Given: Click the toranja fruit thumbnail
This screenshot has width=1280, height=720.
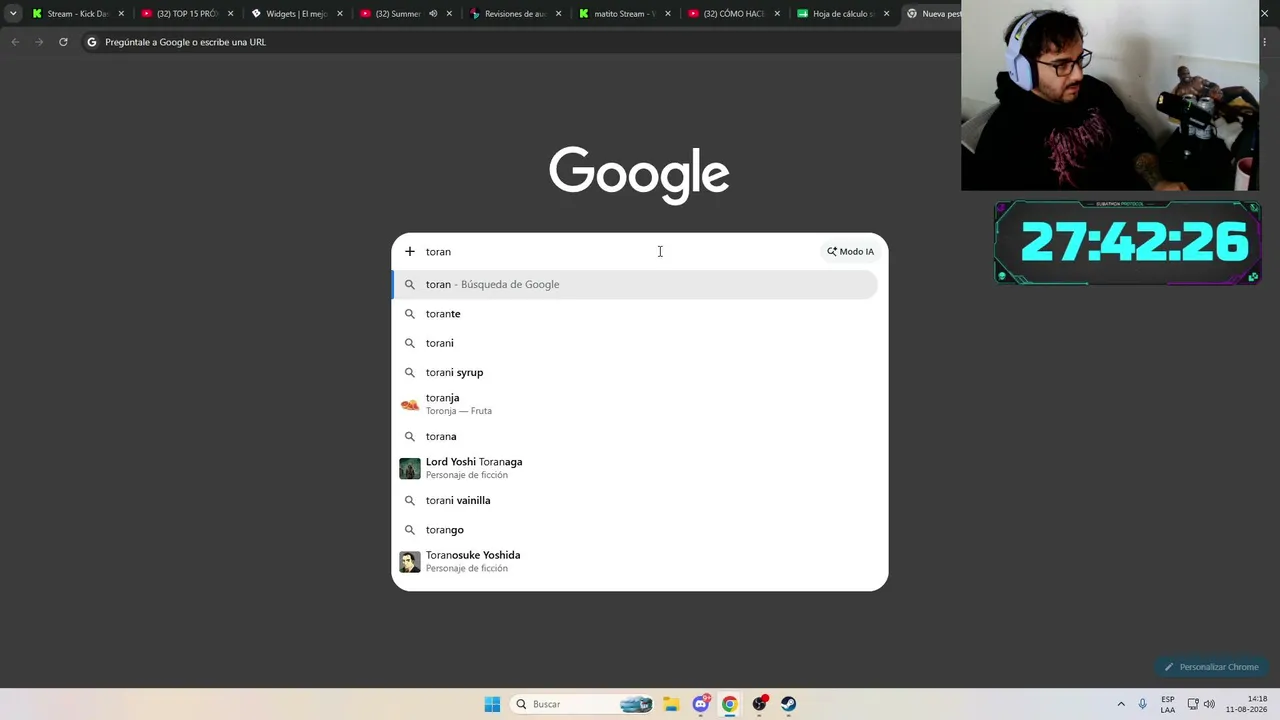Looking at the screenshot, I should pyautogui.click(x=410, y=404).
